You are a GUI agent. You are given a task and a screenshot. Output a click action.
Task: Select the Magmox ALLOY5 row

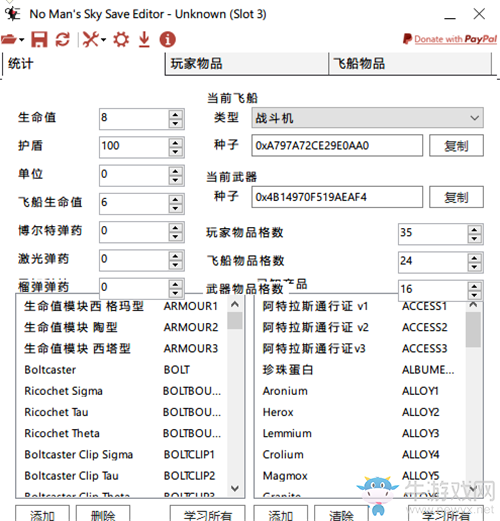[360, 476]
